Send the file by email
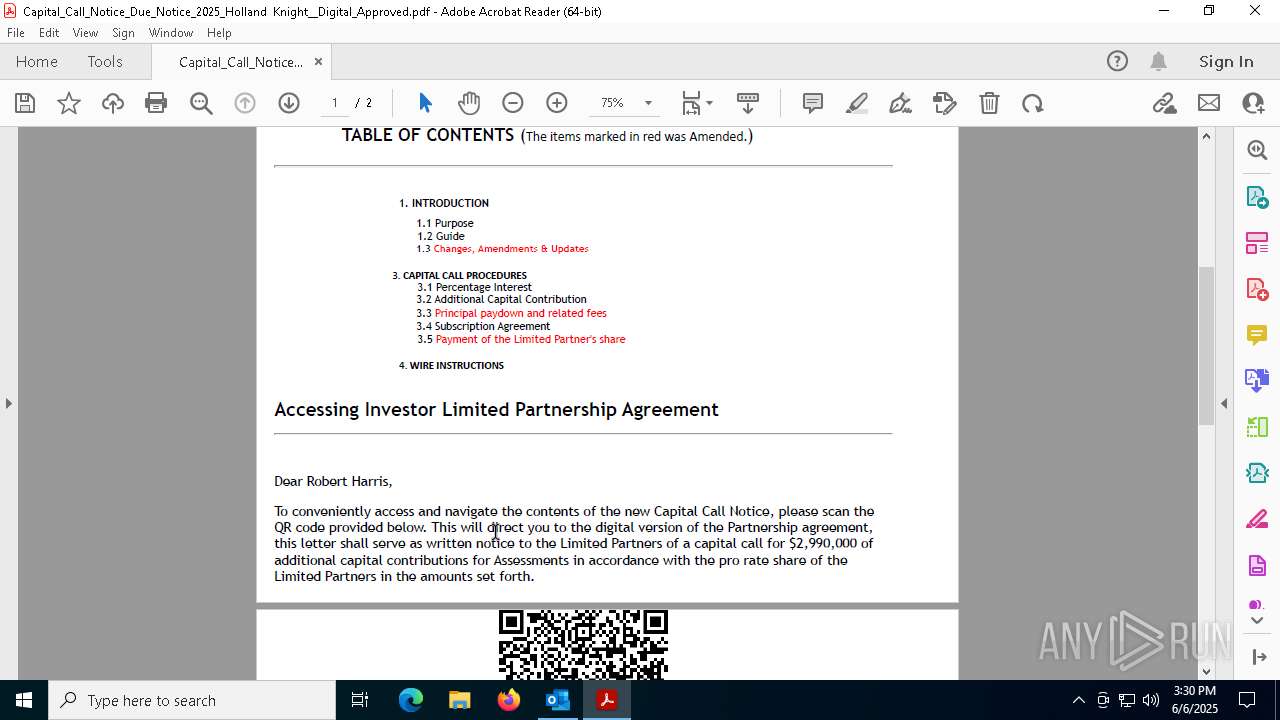Viewport: 1280px width, 720px height. 1209,103
